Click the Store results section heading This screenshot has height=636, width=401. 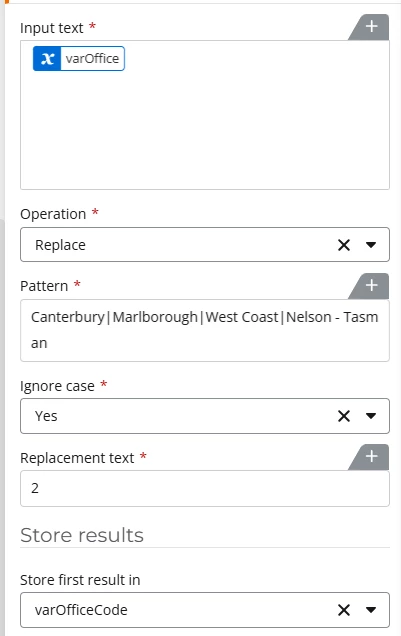click(x=82, y=535)
